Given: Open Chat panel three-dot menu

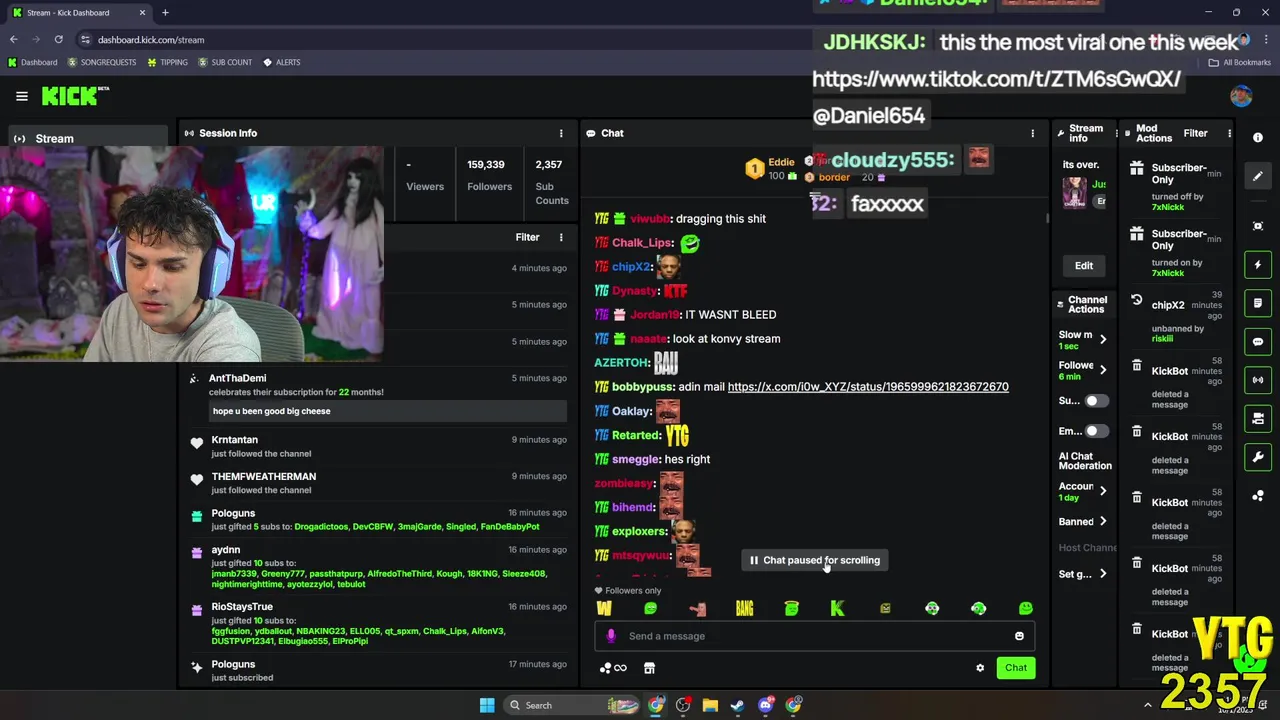Looking at the screenshot, I should (1033, 133).
